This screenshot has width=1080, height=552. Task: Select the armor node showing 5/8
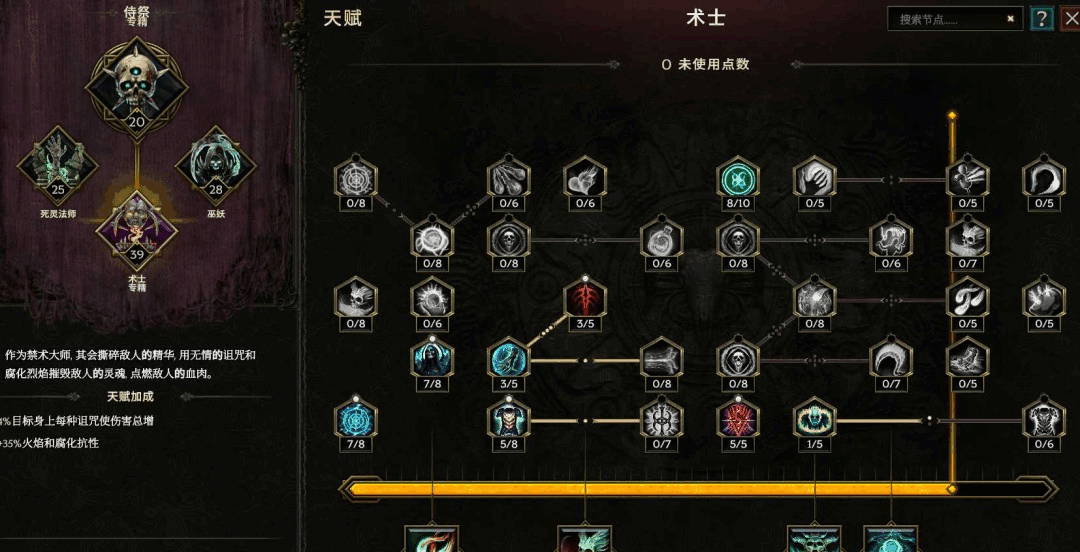click(508, 420)
